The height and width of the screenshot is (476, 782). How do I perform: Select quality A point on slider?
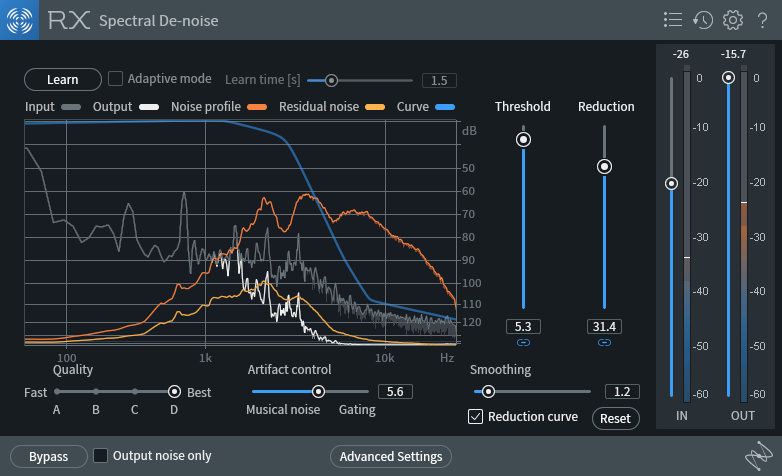click(x=57, y=392)
